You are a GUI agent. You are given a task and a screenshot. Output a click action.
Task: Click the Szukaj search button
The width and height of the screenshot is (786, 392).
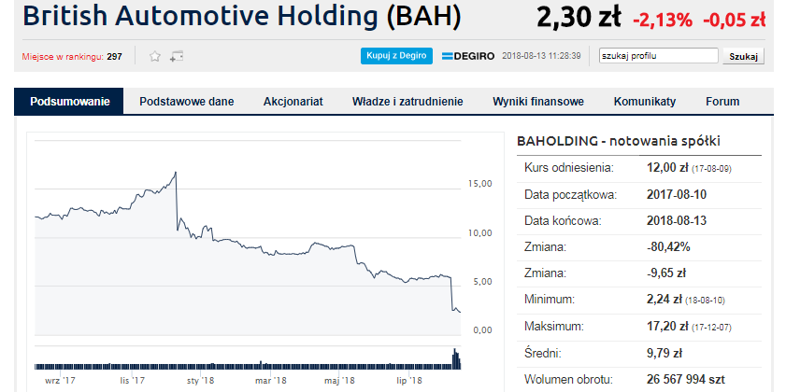pyautogui.click(x=743, y=56)
